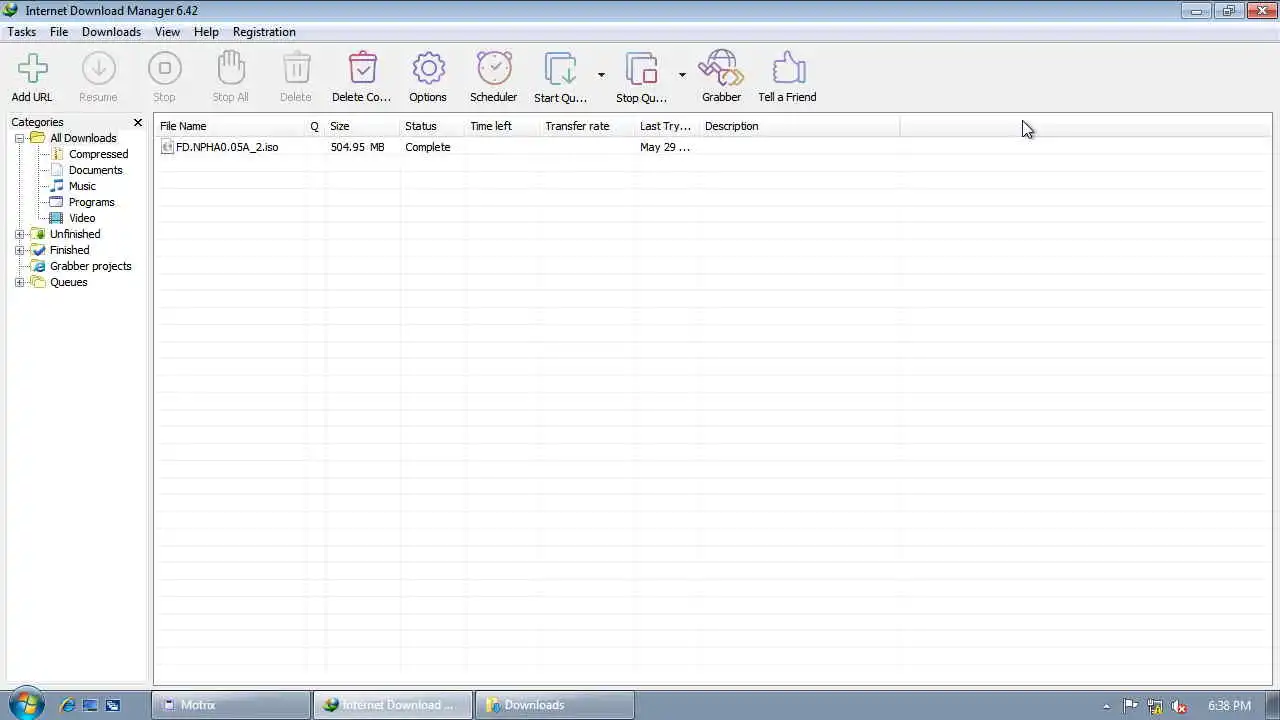
Task: Click the Switch between windows icon
Action: 113,705
